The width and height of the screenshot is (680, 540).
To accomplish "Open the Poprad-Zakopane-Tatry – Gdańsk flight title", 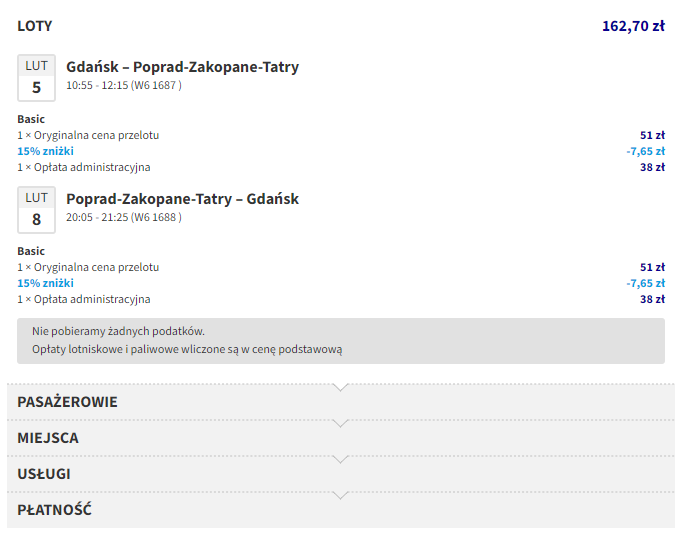I will pyautogui.click(x=182, y=199).
